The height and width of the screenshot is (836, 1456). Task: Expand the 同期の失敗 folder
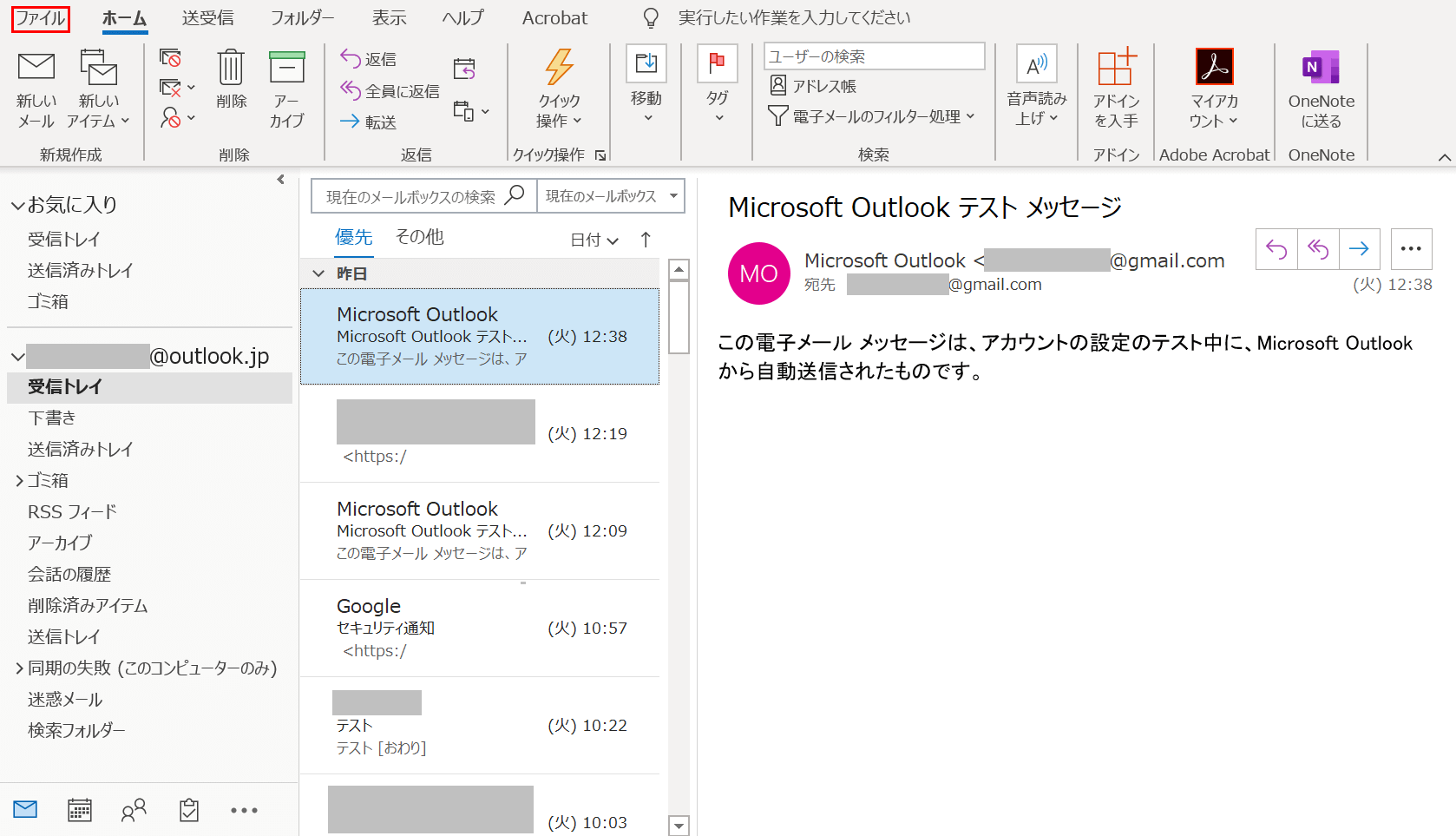pyautogui.click(x=19, y=668)
